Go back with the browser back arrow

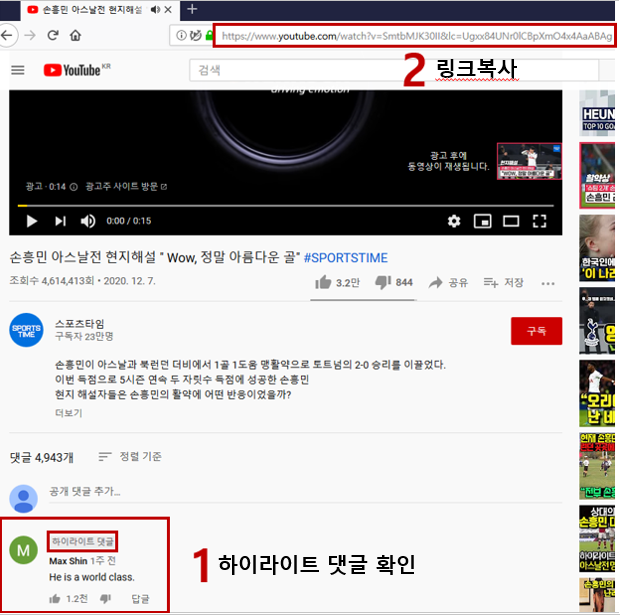pyautogui.click(x=7, y=36)
